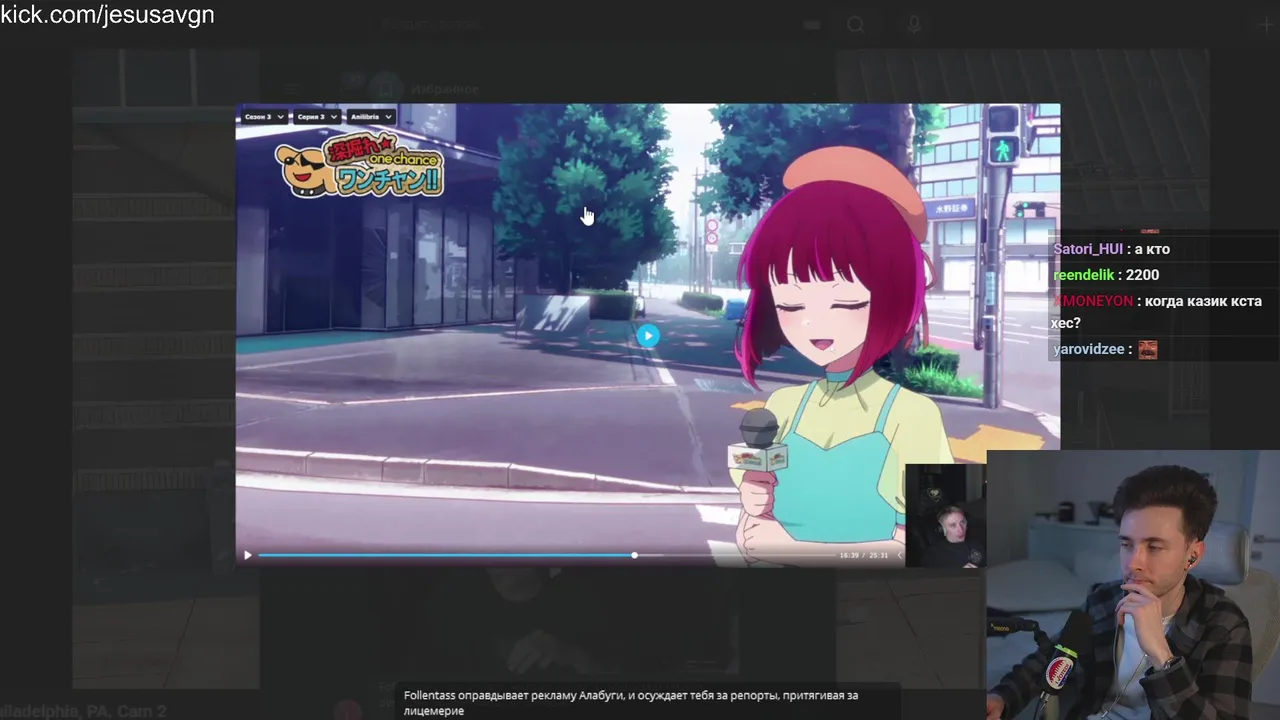The width and height of the screenshot is (1280, 720).
Task: Click the video progress bar handle
Action: coord(634,555)
